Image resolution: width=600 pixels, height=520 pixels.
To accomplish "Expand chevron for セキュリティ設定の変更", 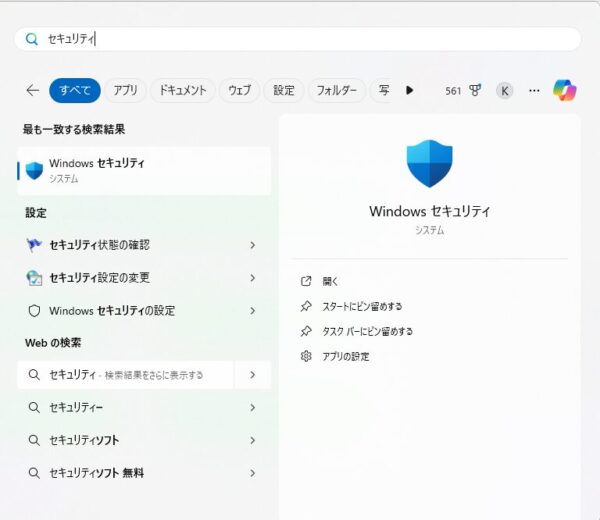I will coord(253,278).
